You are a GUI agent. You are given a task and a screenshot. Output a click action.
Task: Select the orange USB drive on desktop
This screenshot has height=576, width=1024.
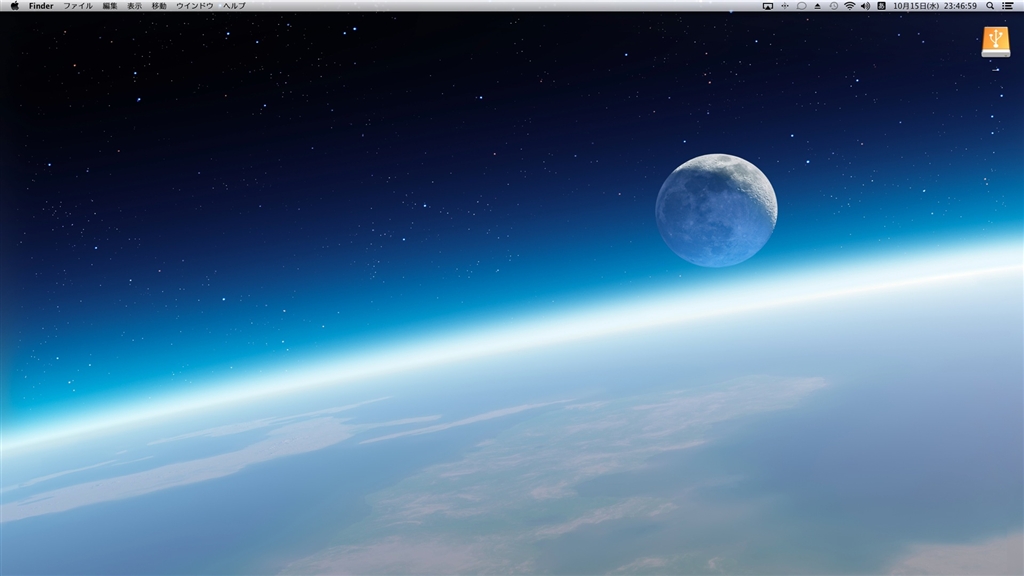995,41
